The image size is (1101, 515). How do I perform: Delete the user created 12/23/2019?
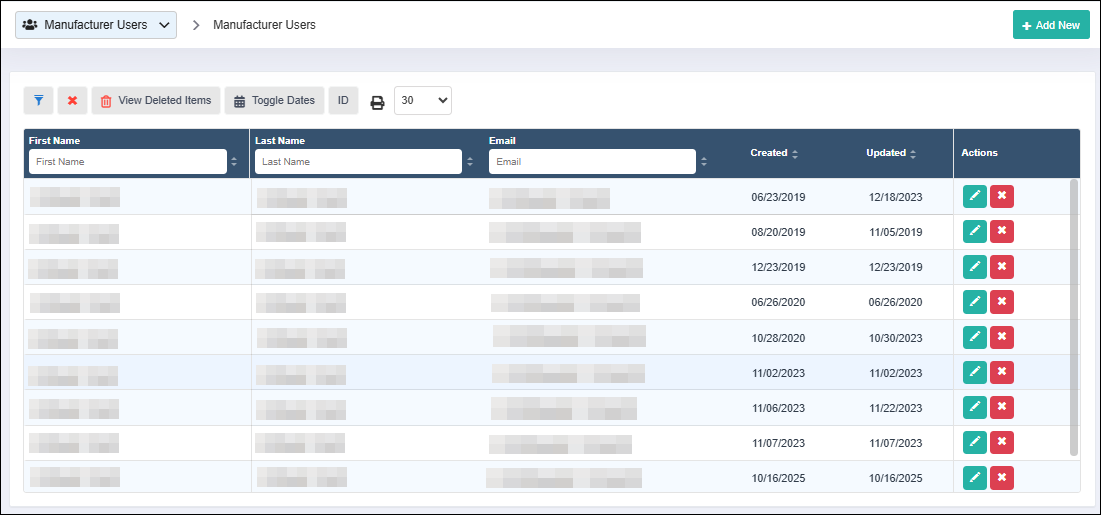point(1002,267)
